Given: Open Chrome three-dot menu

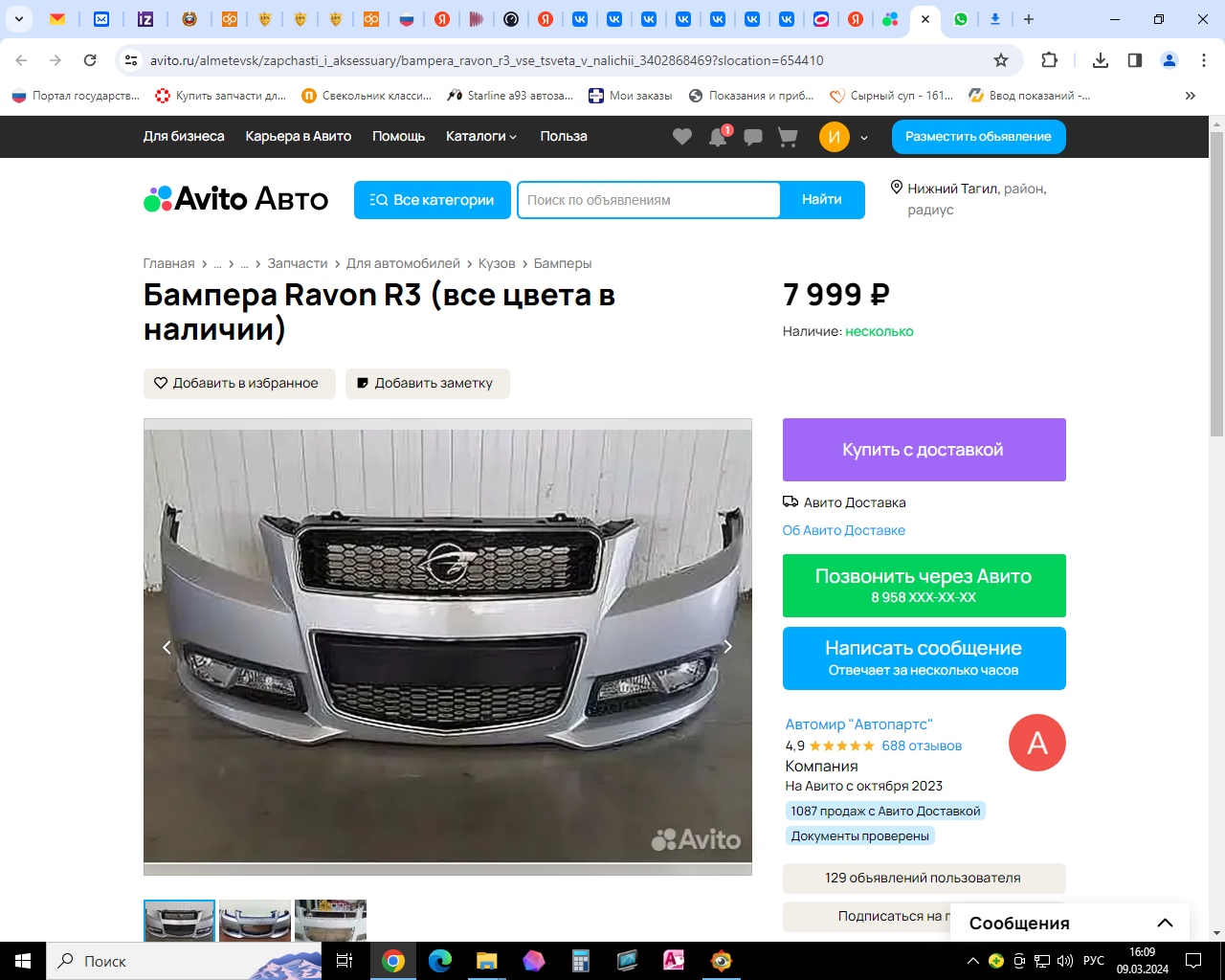Looking at the screenshot, I should 1204,60.
